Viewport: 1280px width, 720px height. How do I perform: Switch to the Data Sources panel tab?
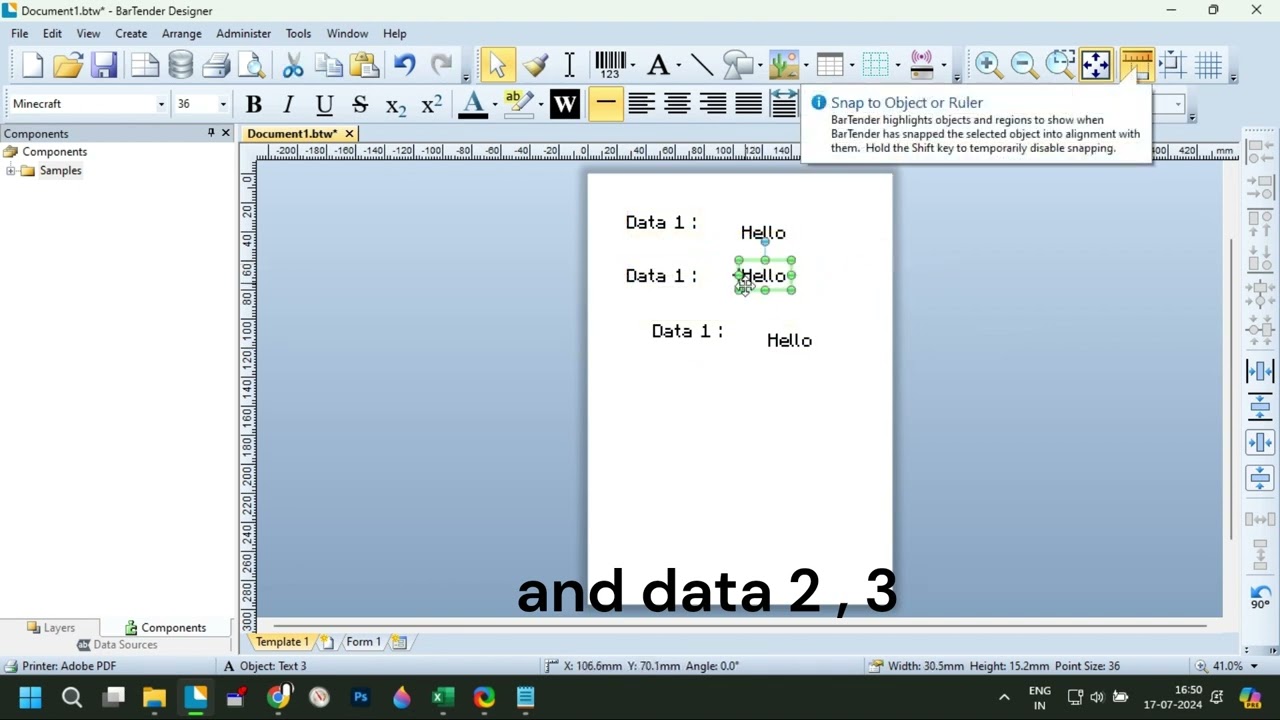click(x=117, y=645)
